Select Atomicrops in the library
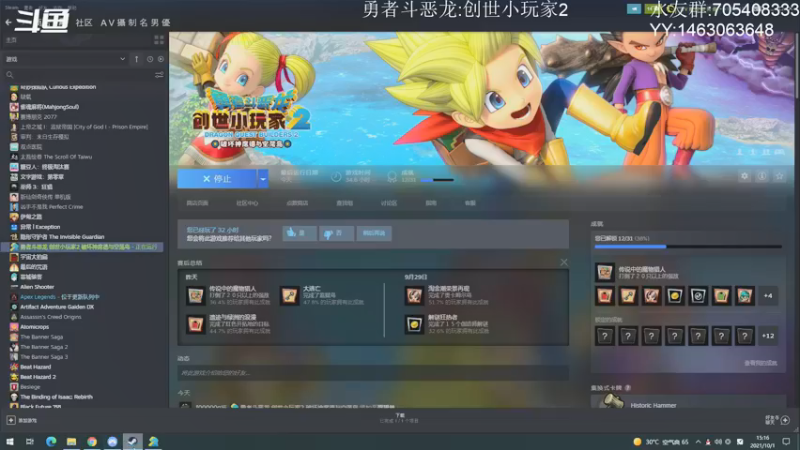The height and width of the screenshot is (450, 800). tap(34, 327)
